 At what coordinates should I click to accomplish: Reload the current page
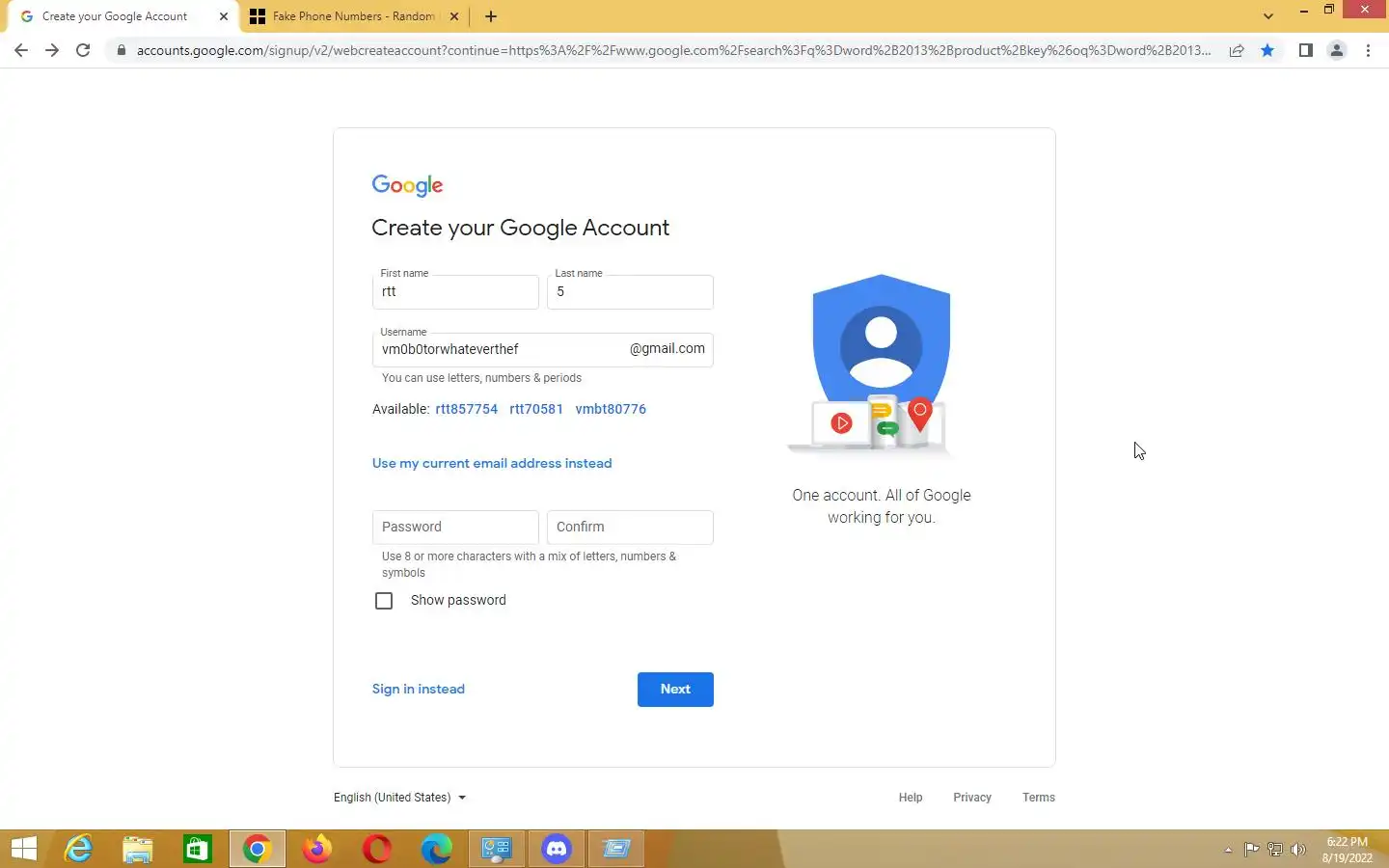pos(83,50)
